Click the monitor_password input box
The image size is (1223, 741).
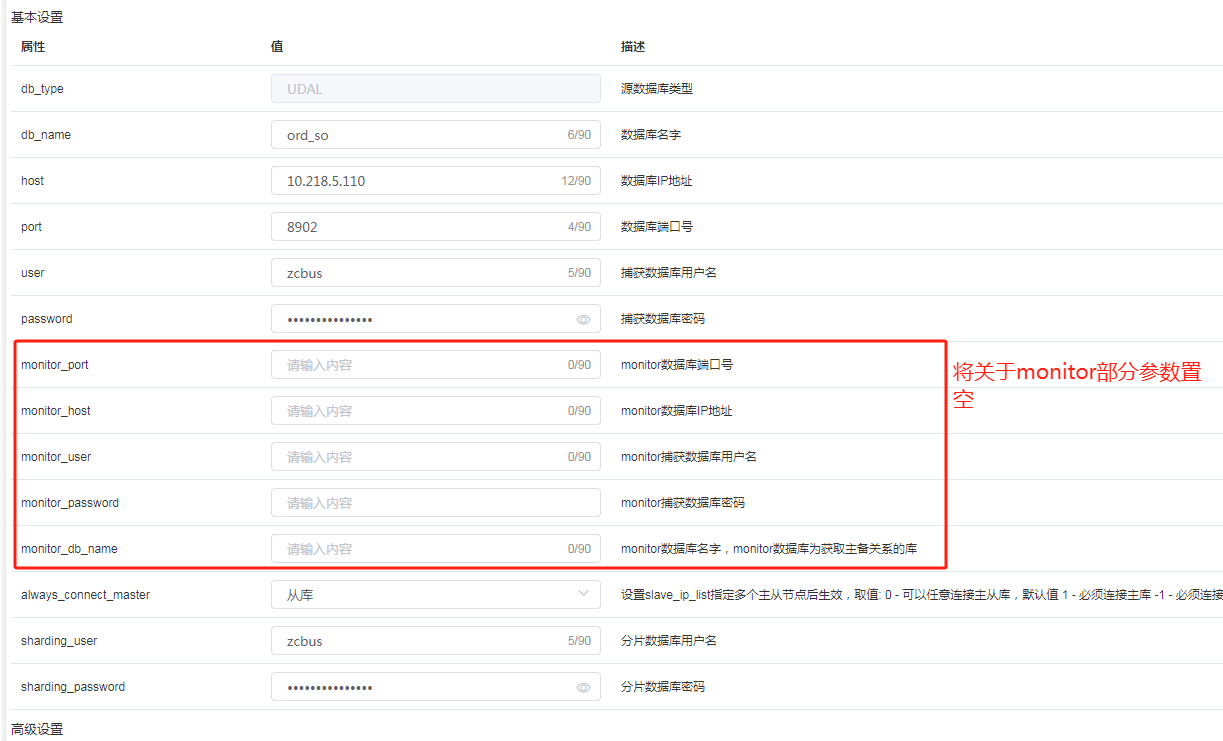pos(435,503)
